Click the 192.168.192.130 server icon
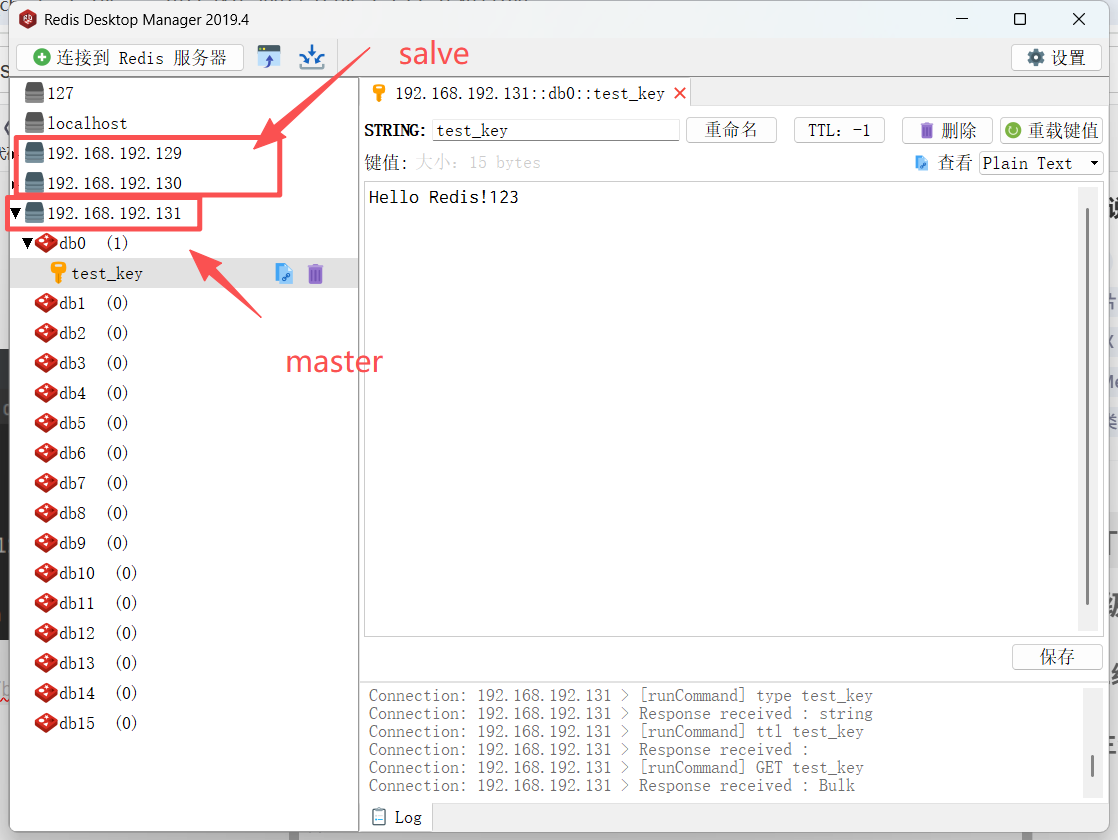The height and width of the screenshot is (840, 1118). point(34,183)
